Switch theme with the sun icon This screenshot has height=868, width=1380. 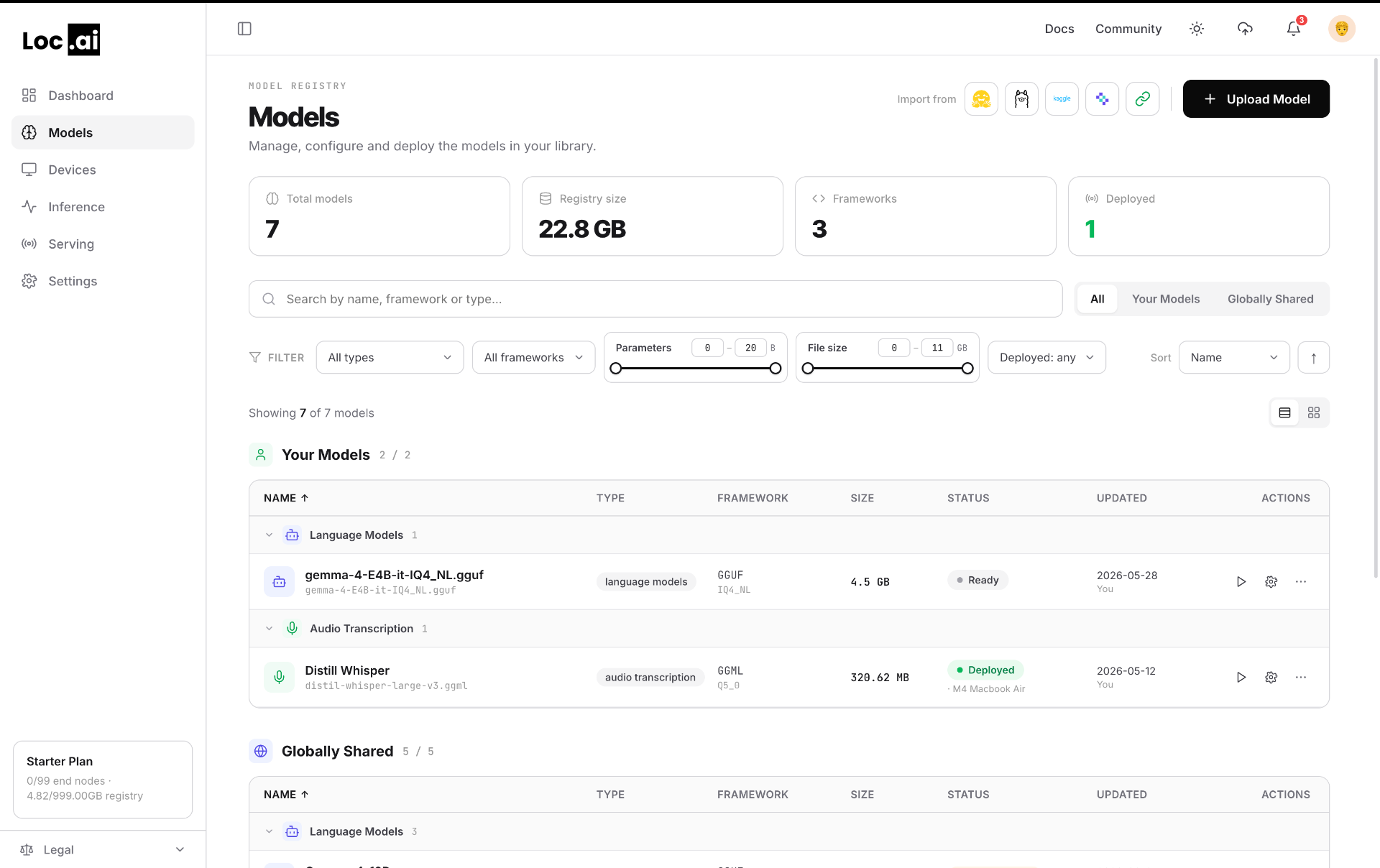click(1197, 29)
